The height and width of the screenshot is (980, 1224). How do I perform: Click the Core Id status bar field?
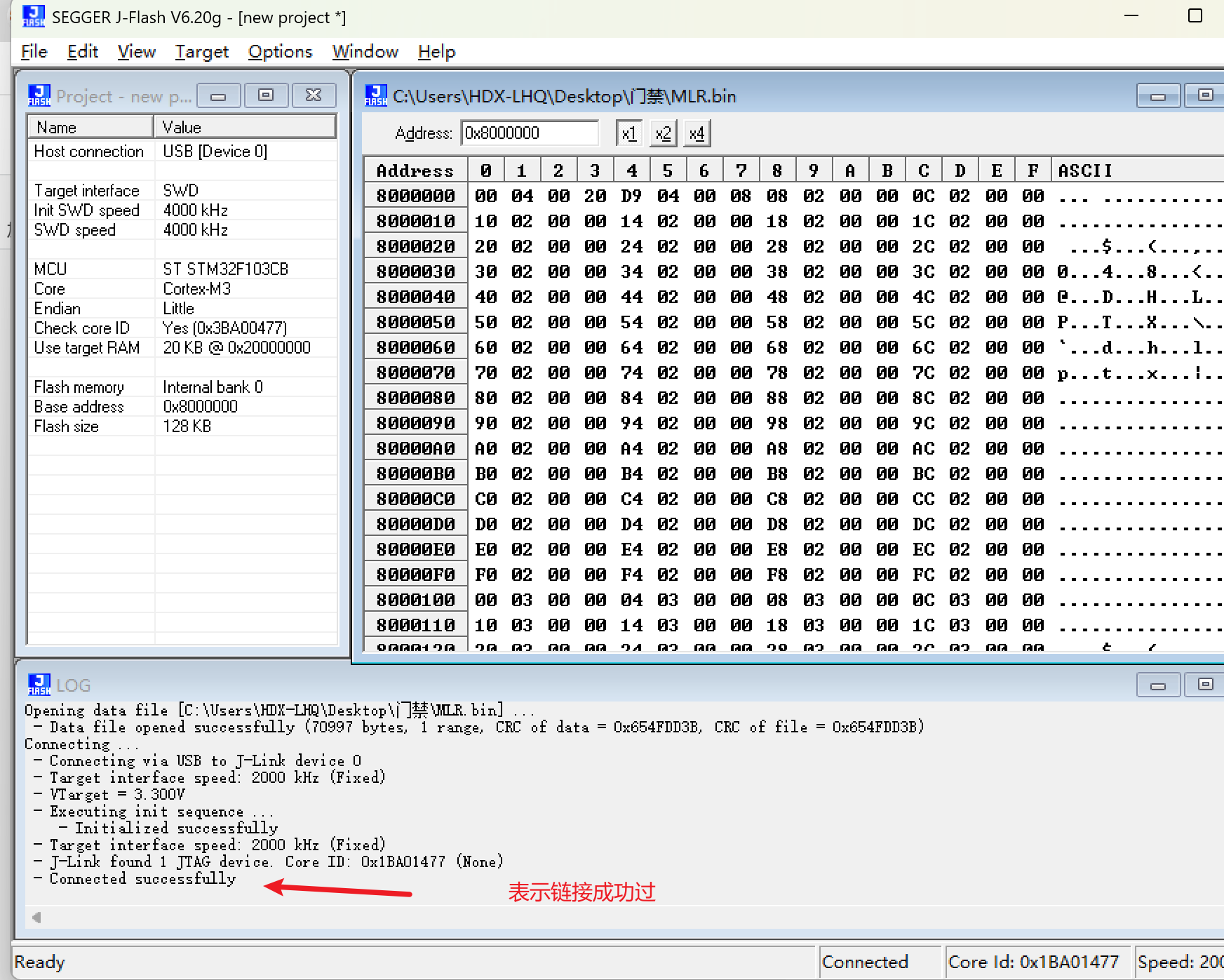1037,962
